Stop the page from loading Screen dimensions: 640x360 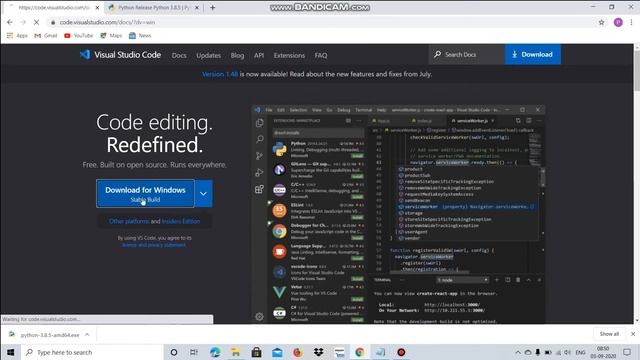[36, 22]
